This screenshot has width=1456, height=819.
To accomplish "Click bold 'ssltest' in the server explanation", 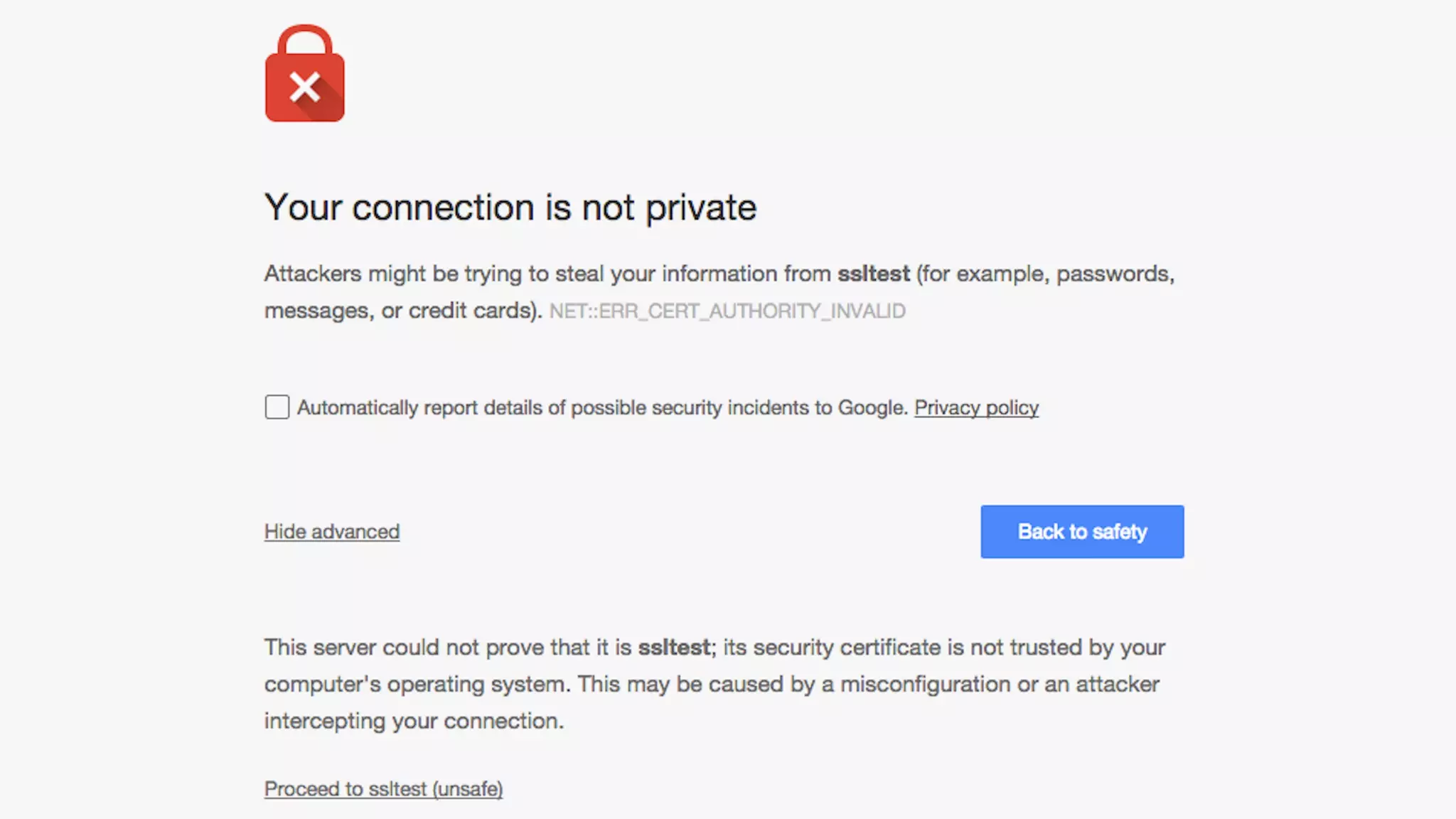I will pos(674,648).
